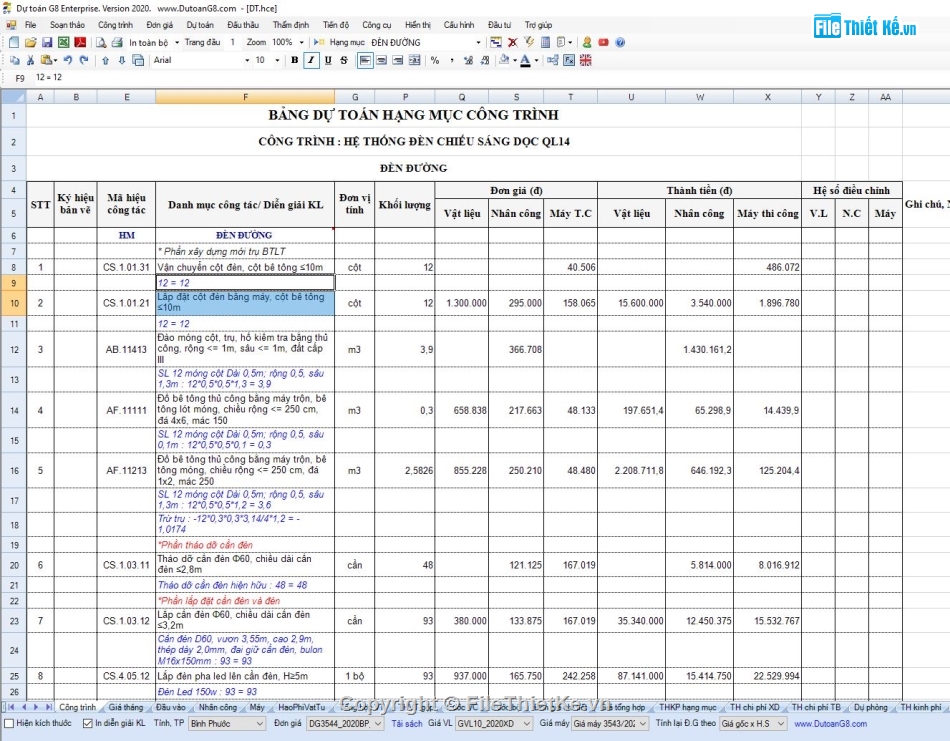Open the Zoom 100% dropdown

coord(301,42)
